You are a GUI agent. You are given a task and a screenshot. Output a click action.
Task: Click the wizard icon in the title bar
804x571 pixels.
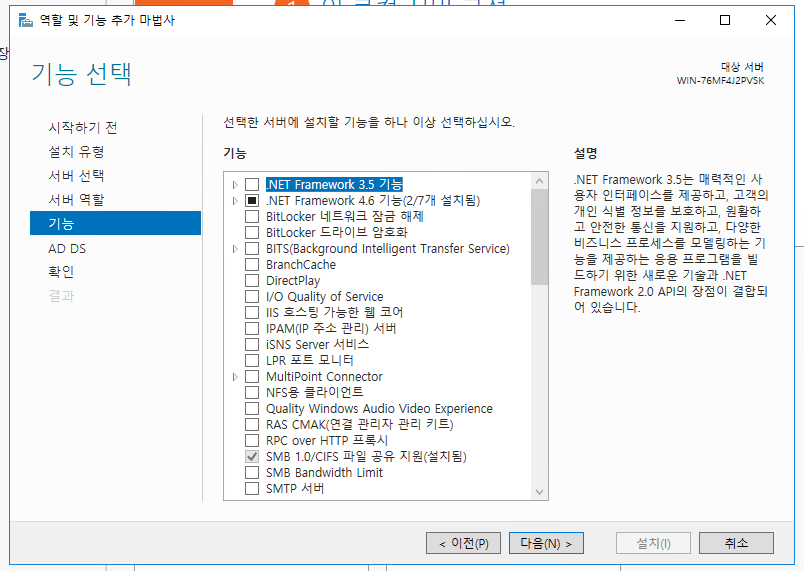pyautogui.click(x=26, y=21)
